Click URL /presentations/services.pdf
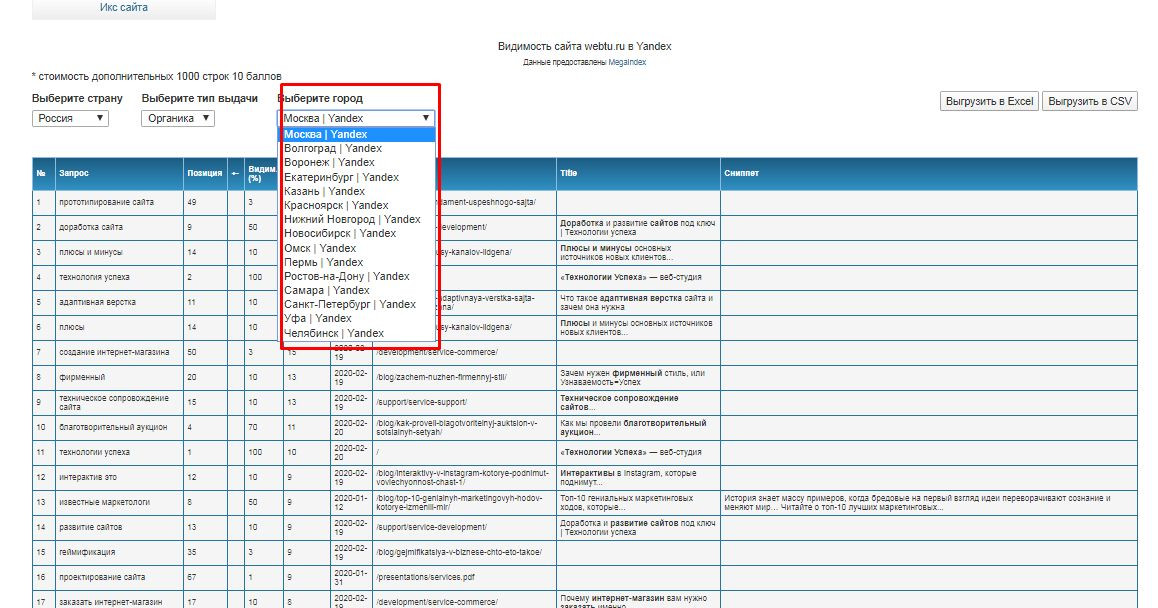Screen dimensions: 1158x608 tap(425, 578)
